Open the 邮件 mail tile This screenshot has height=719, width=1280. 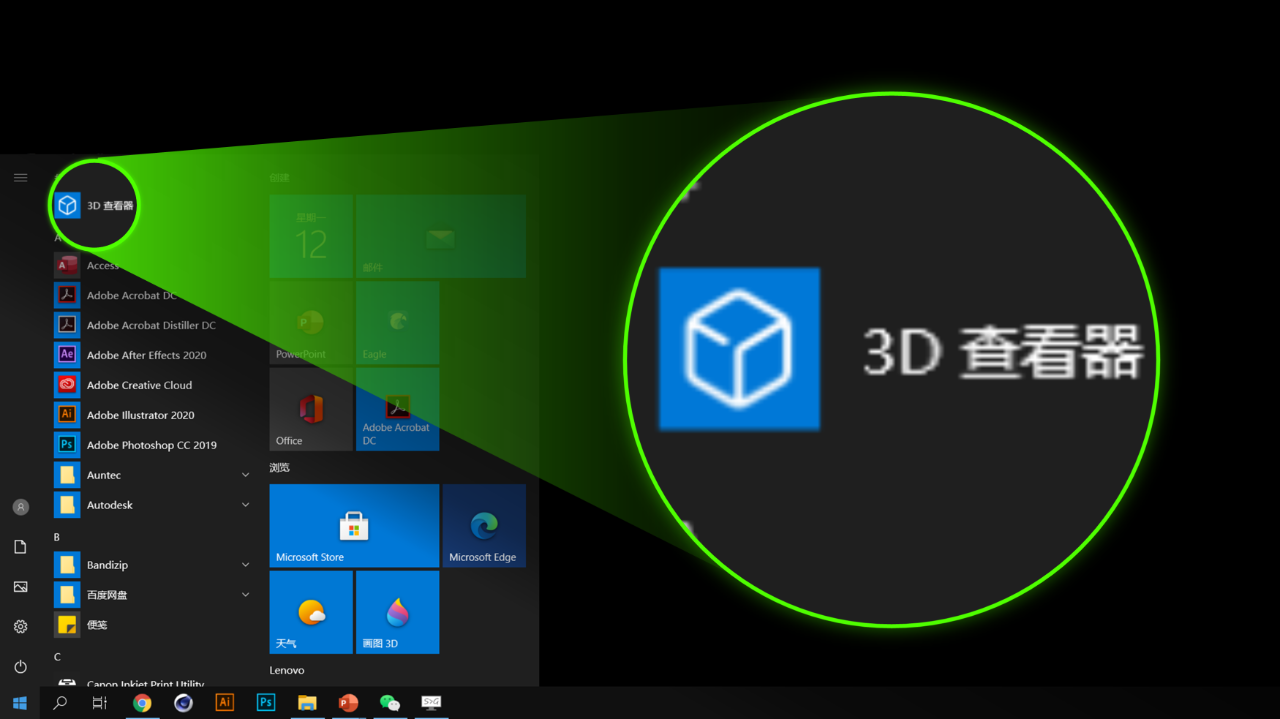(x=441, y=236)
